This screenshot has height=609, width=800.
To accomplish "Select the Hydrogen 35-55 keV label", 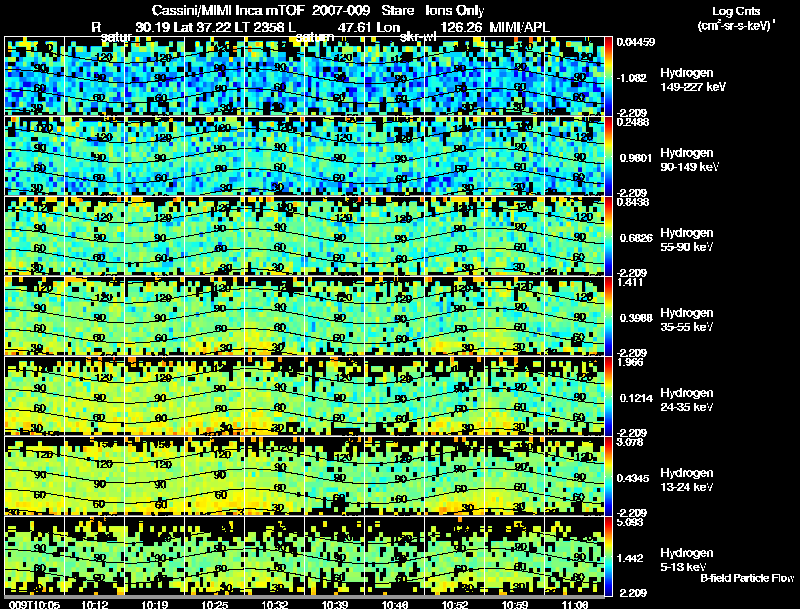I will [687, 320].
